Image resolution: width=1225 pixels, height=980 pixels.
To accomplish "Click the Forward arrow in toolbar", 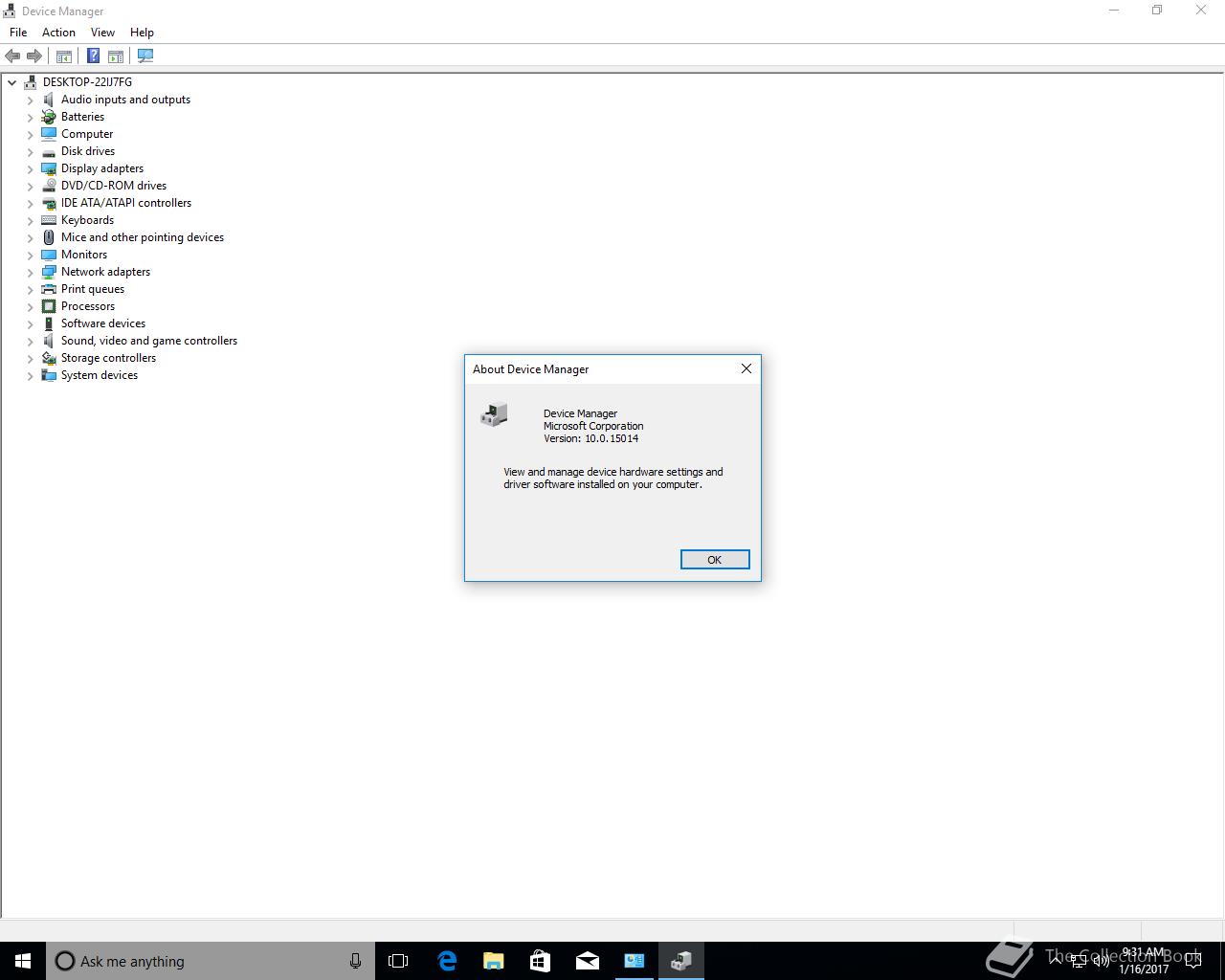I will [34, 56].
